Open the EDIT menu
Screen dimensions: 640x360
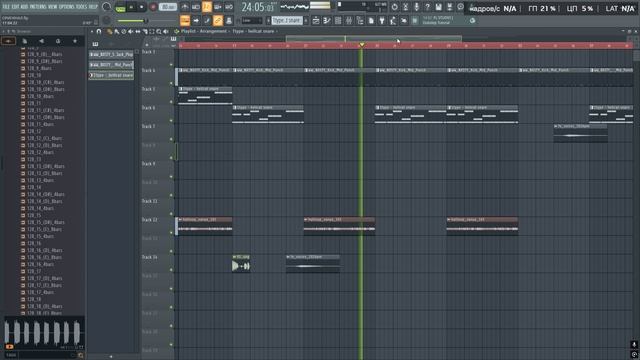(x=15, y=7)
